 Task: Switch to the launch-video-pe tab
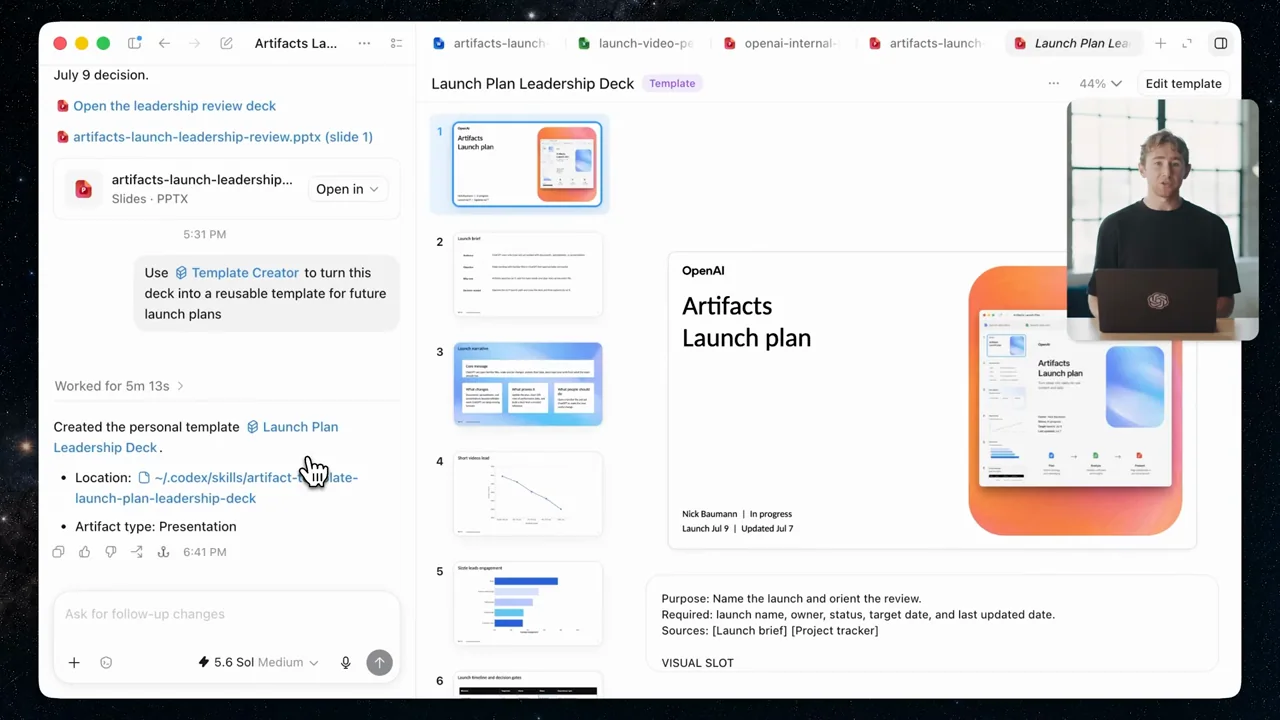click(x=635, y=43)
